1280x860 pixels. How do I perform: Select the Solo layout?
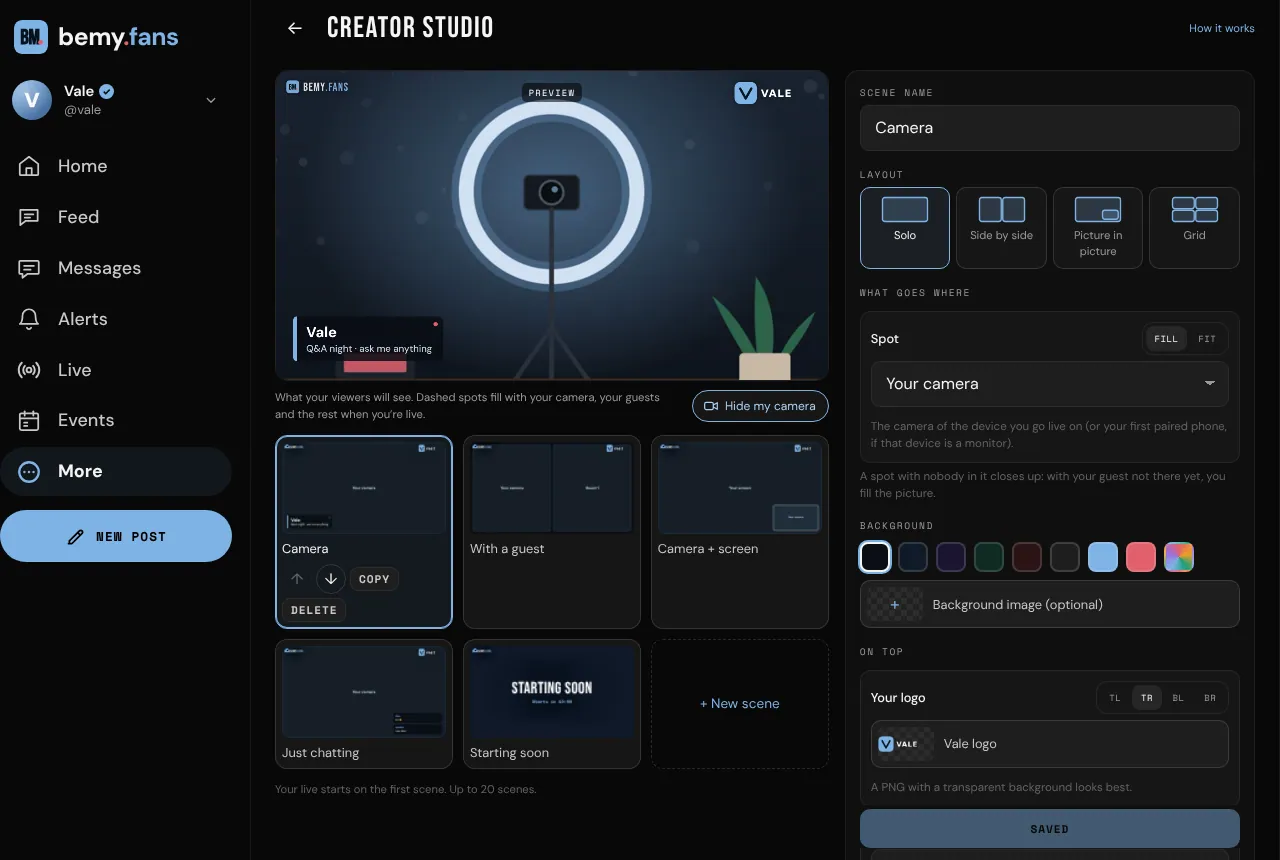[x=905, y=228]
